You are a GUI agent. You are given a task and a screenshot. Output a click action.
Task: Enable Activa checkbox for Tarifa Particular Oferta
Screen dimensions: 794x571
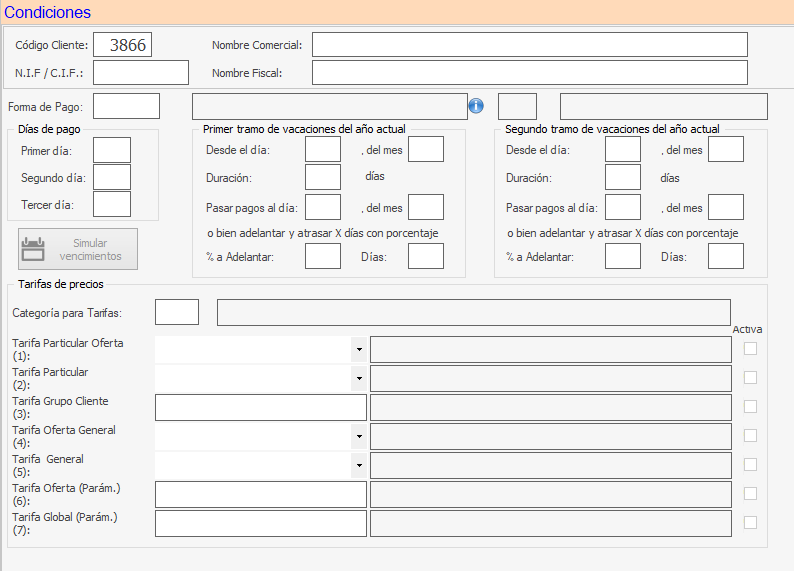(x=750, y=348)
